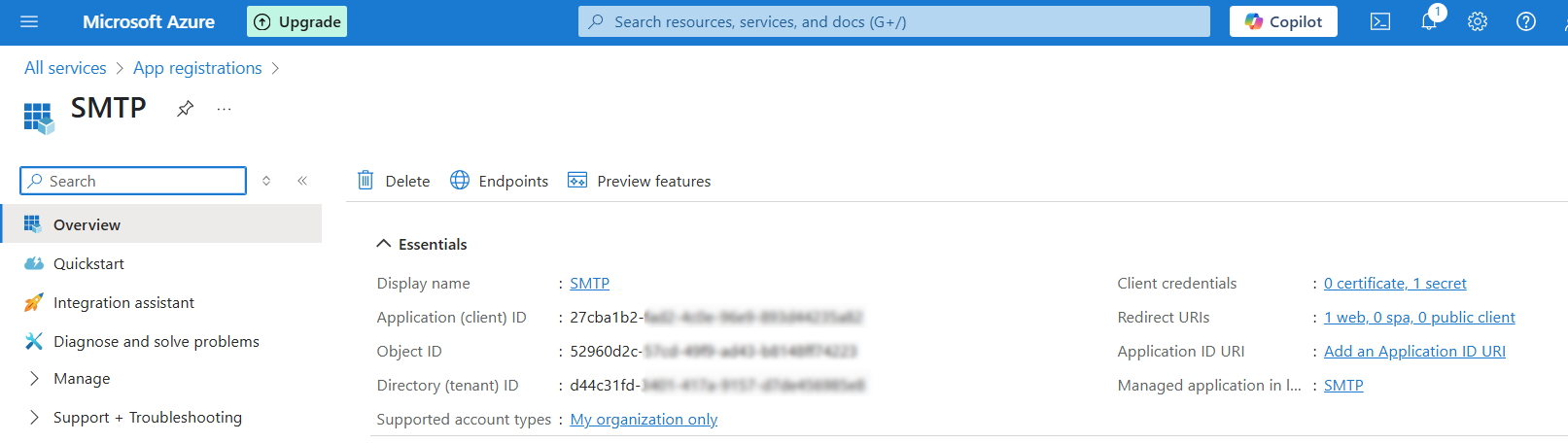Click the Upgrade button
Viewport: 1568px width, 443px height.
tap(296, 21)
